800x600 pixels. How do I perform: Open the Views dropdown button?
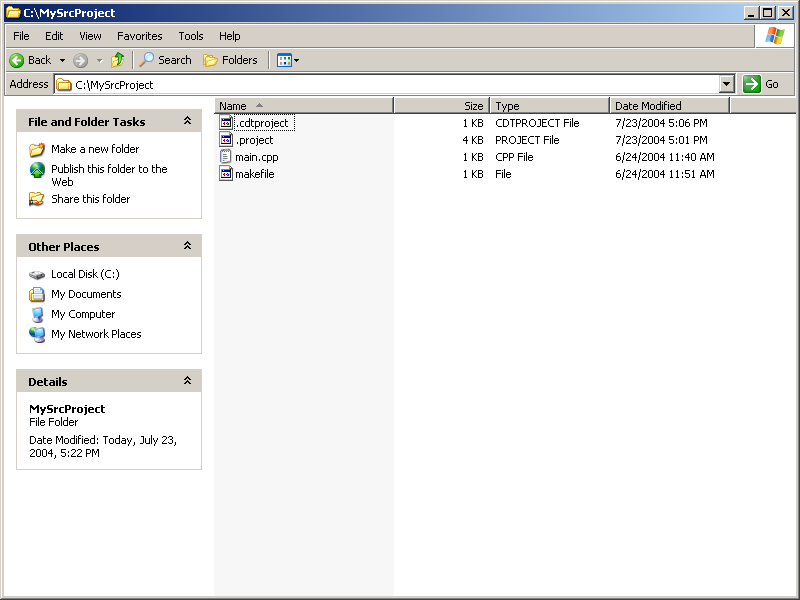287,60
